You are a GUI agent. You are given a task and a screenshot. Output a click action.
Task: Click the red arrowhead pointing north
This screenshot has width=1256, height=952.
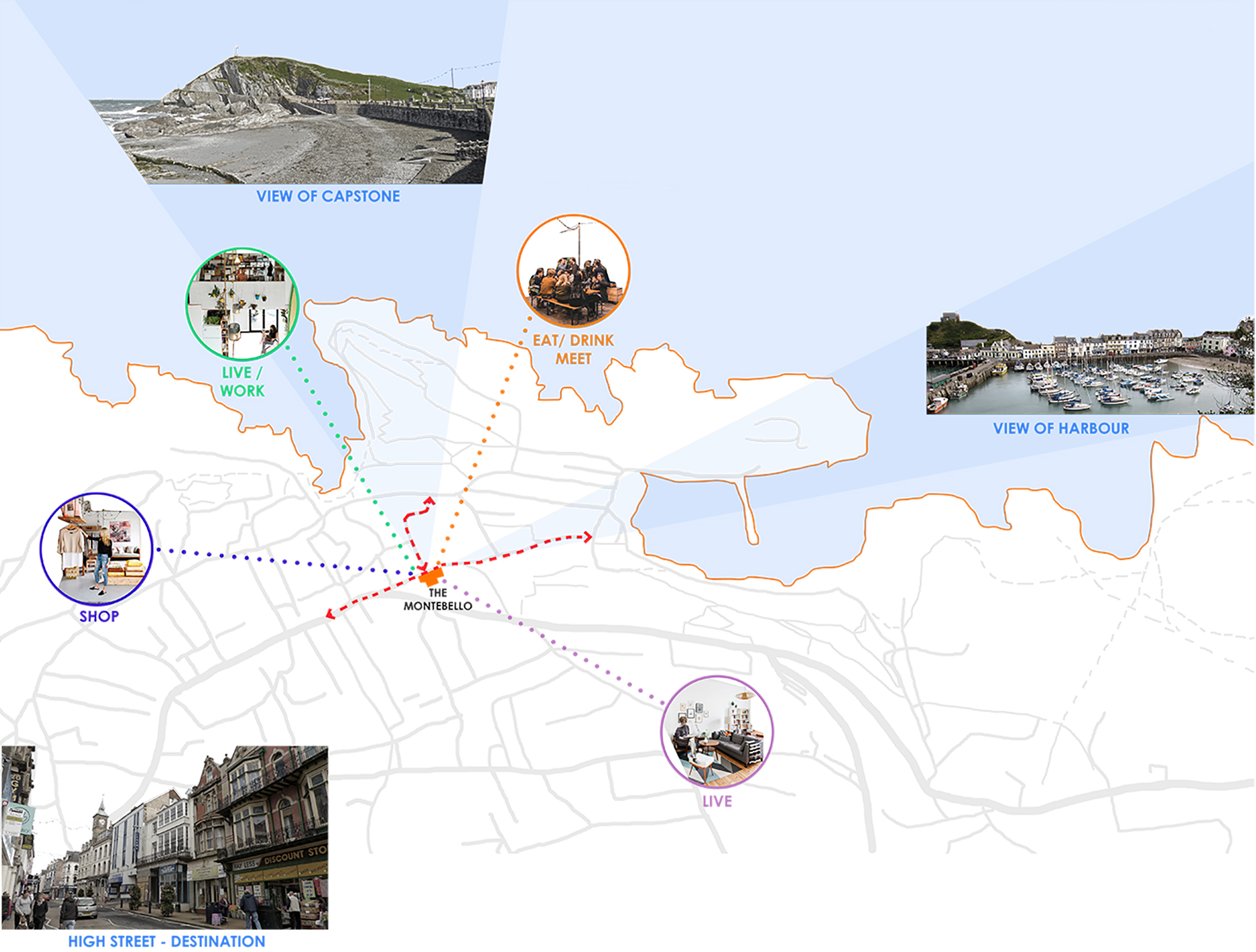pos(430,501)
